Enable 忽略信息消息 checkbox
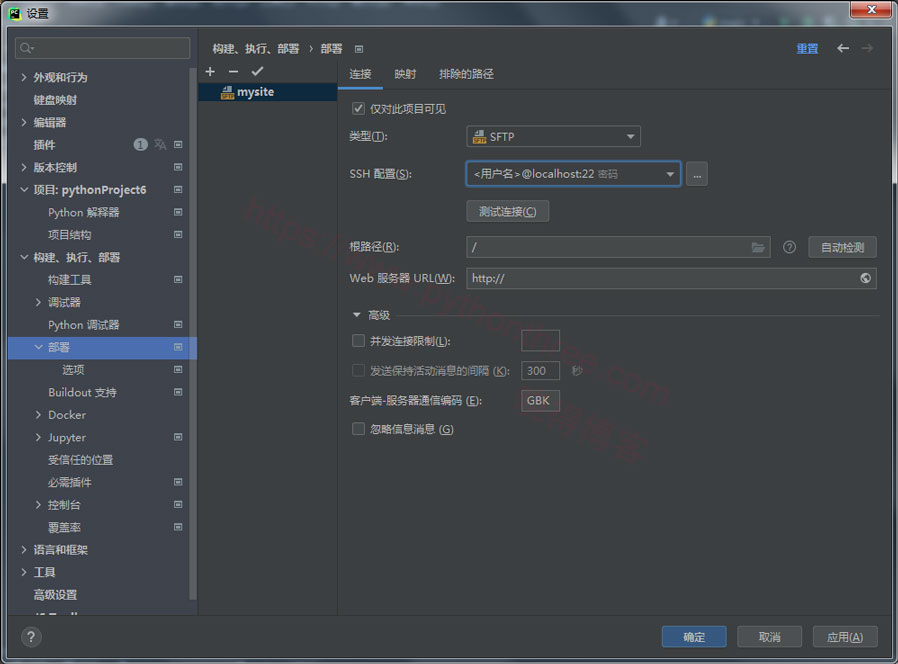The image size is (898, 664). tap(358, 429)
